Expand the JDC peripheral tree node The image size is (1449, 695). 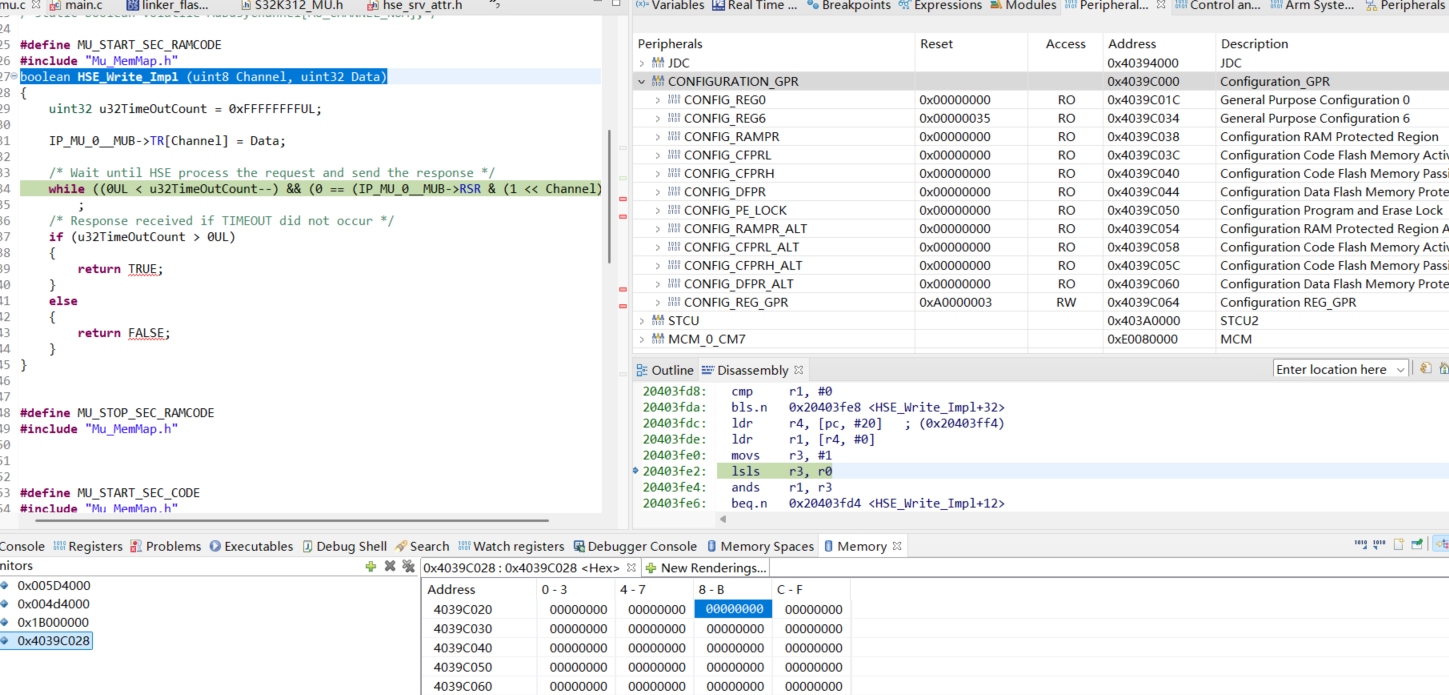(643, 61)
